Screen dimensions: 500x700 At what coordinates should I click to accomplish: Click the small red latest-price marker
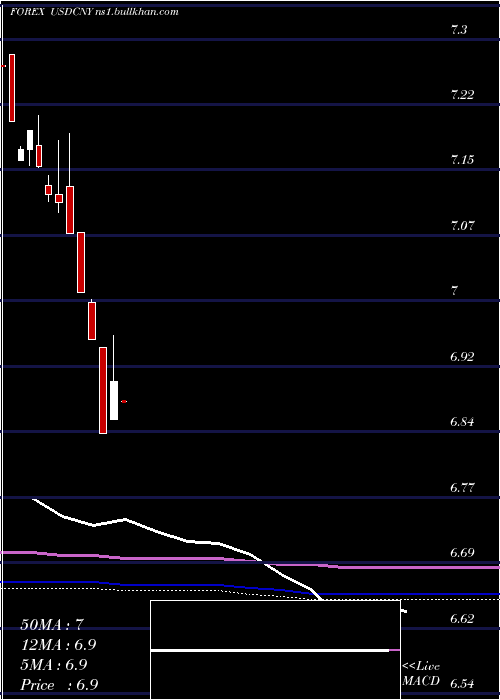point(124,402)
